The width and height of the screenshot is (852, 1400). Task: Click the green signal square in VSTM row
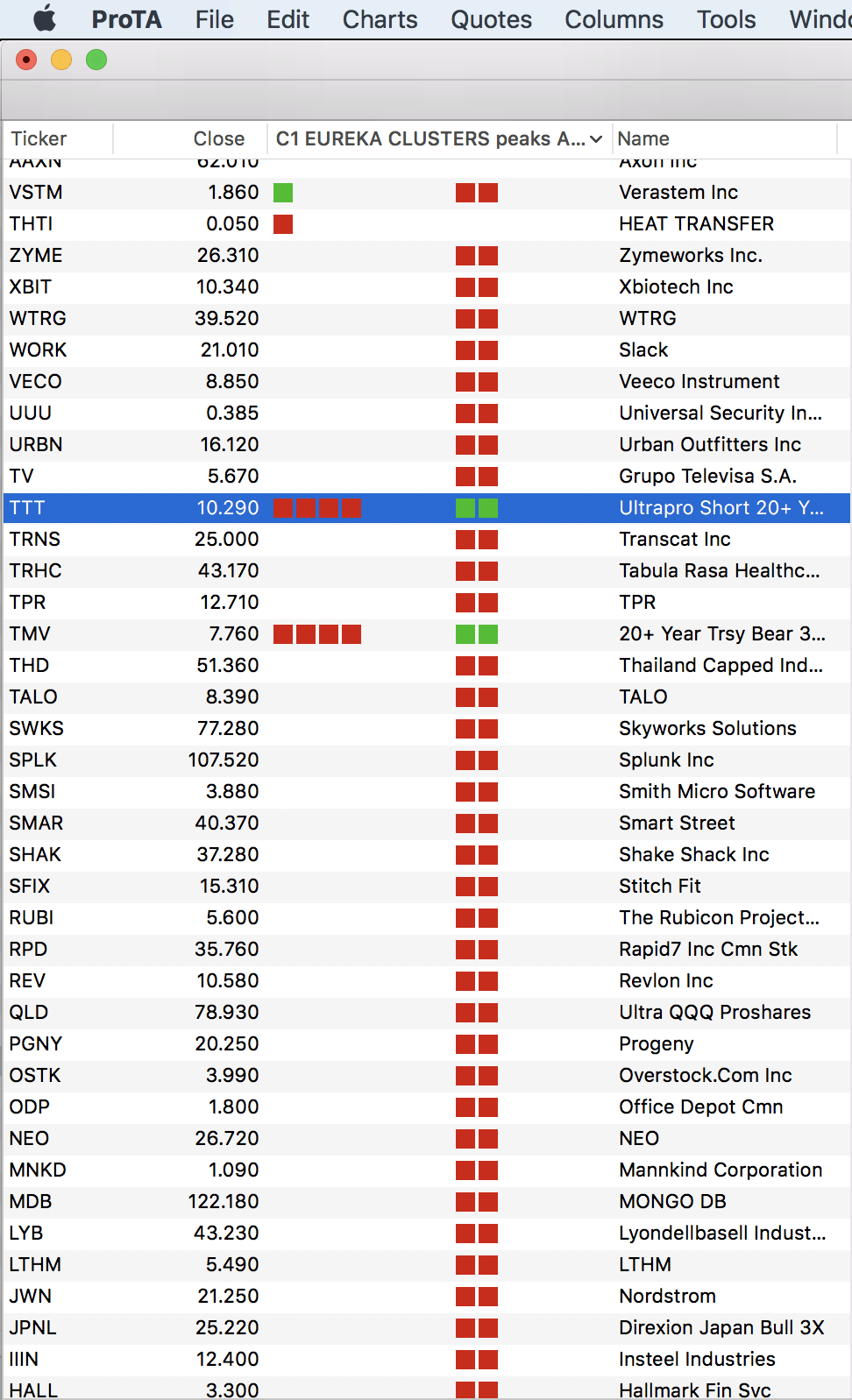pyautogui.click(x=283, y=193)
